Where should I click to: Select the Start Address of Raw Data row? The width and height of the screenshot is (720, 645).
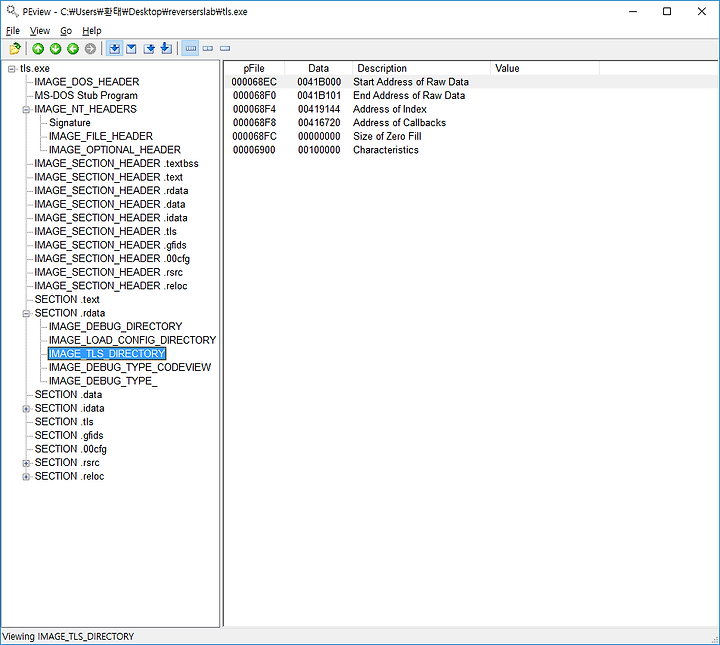click(x=471, y=82)
